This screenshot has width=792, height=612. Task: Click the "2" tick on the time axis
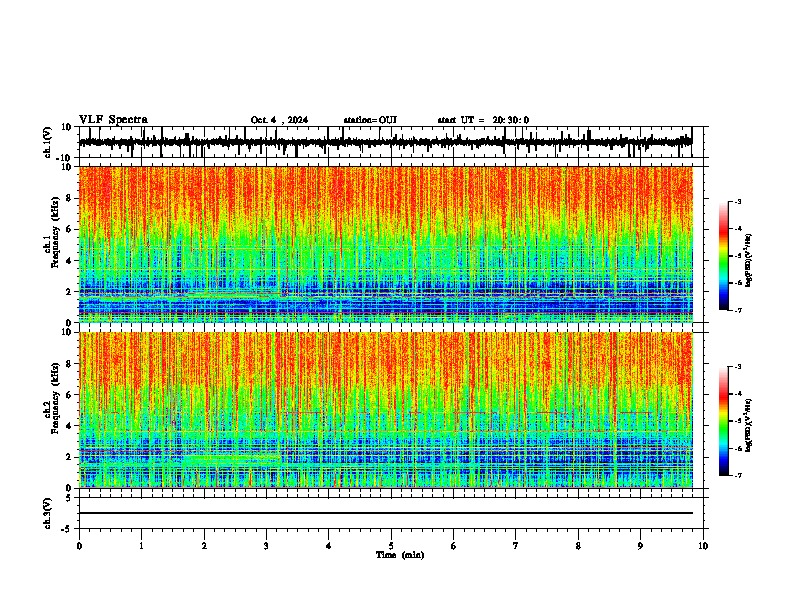(x=204, y=546)
